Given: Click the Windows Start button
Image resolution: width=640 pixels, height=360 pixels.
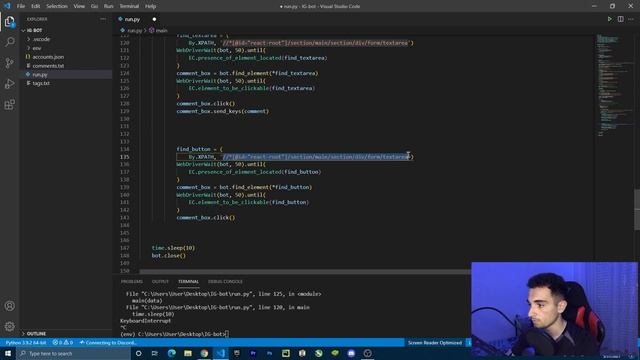Looking at the screenshot, I should 8,353.
